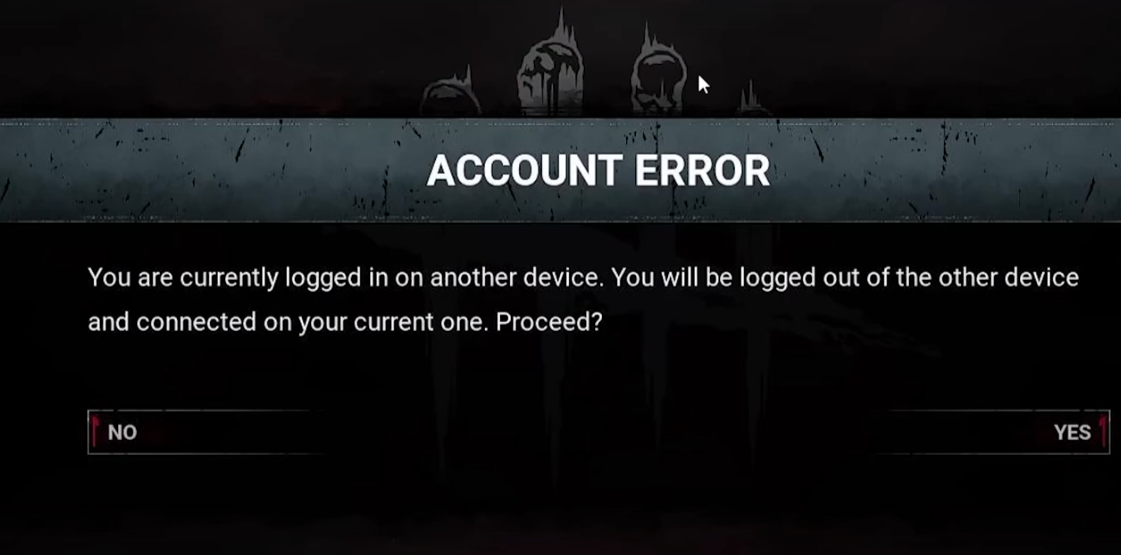Click 'and connected on your current one' text
Viewport: 1121px width, 555px height.
pyautogui.click(x=288, y=322)
